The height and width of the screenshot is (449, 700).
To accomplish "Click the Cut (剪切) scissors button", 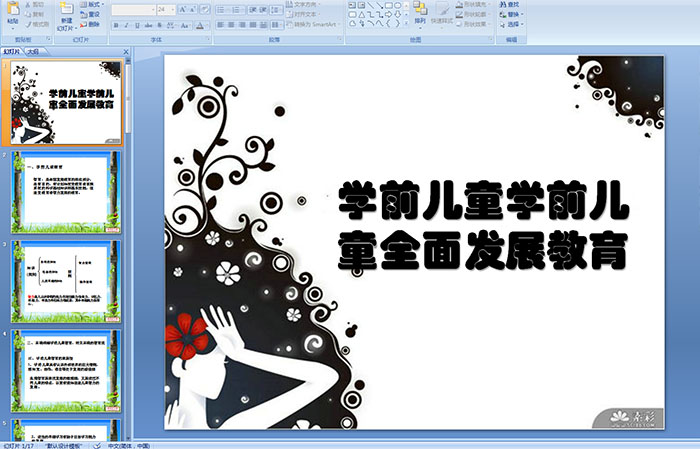I will pyautogui.click(x=34, y=4).
